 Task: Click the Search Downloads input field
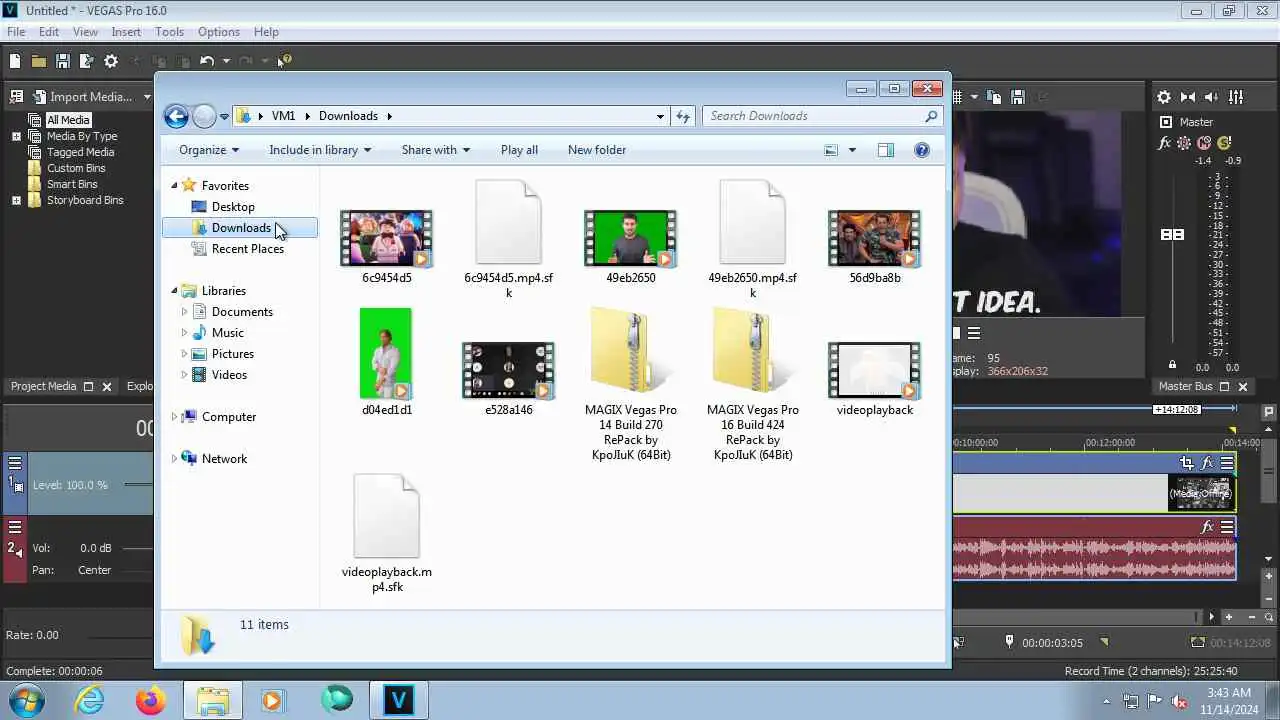click(822, 116)
